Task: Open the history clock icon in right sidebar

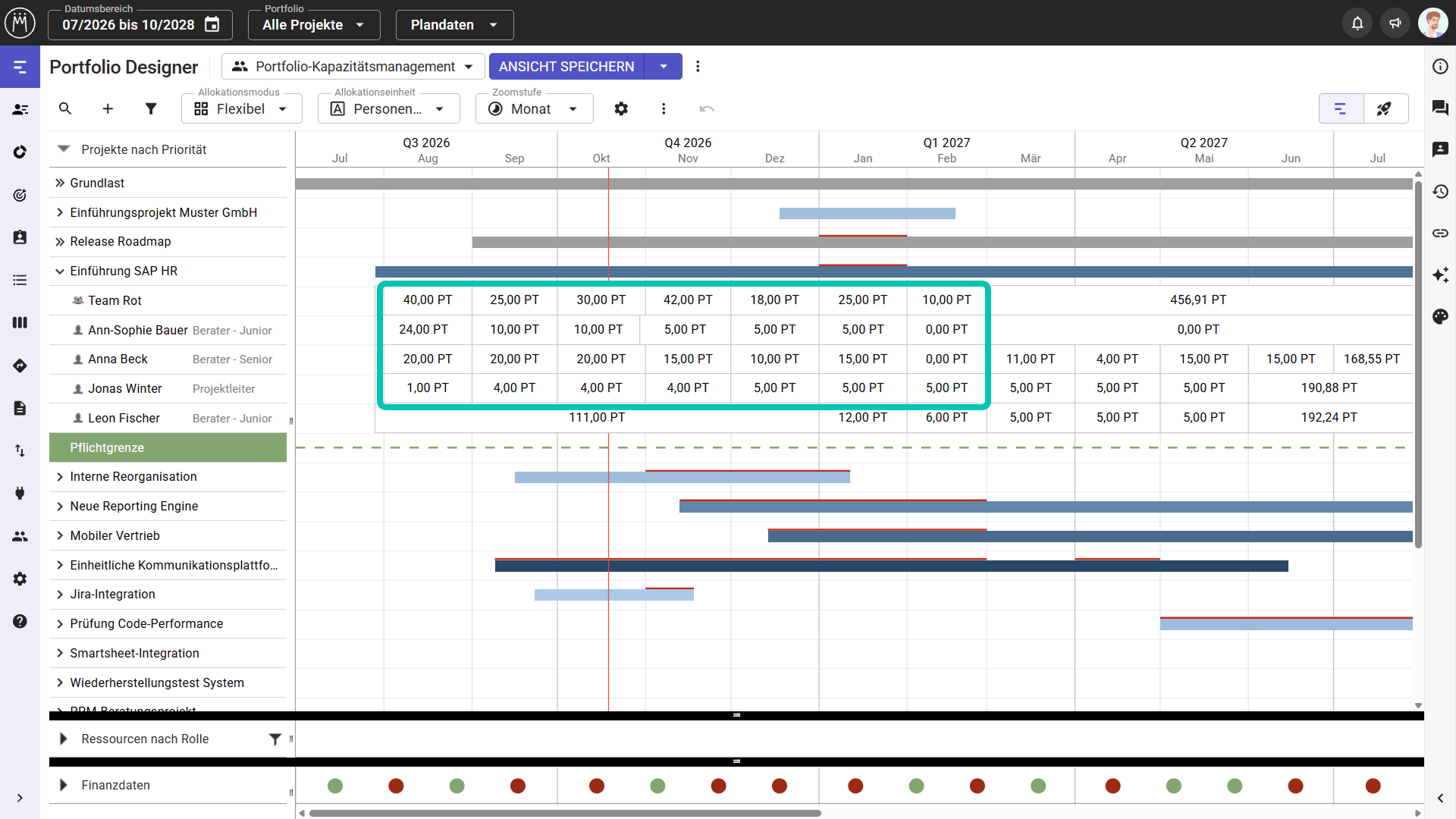Action: [x=1440, y=192]
